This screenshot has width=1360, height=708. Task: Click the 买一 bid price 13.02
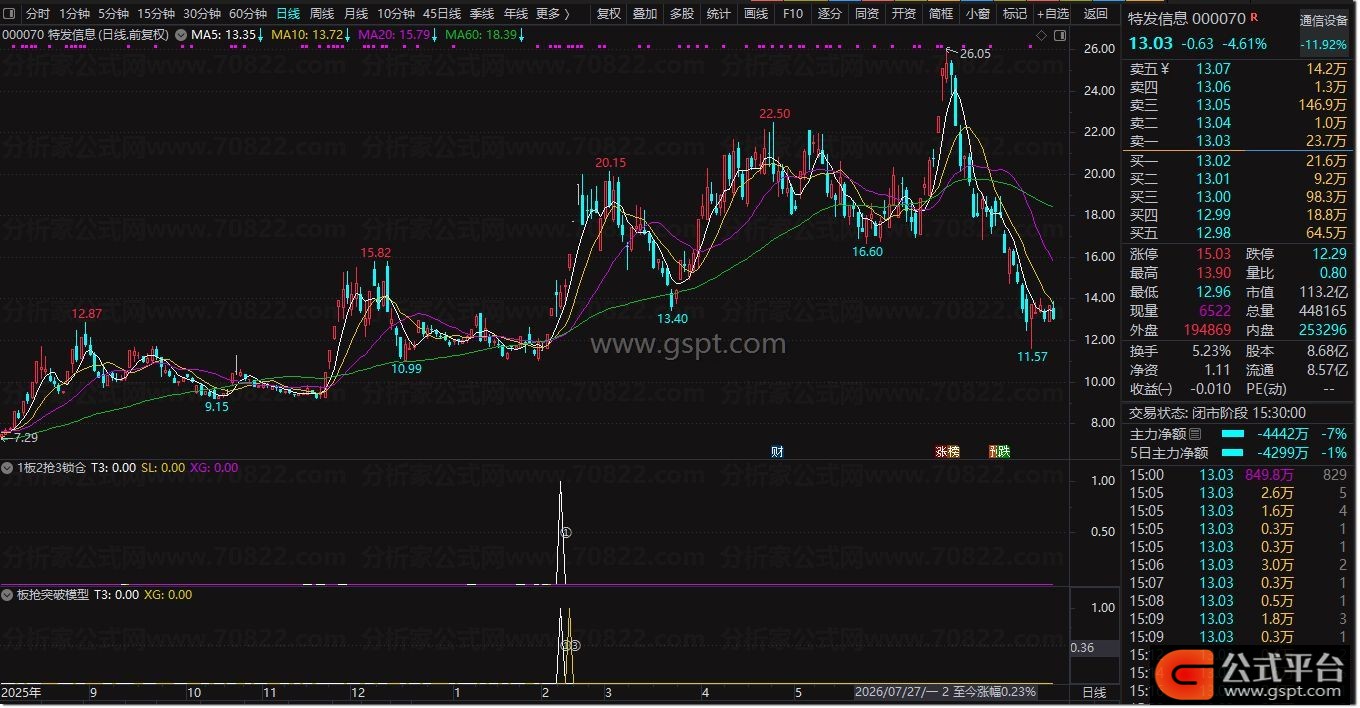tap(1214, 161)
